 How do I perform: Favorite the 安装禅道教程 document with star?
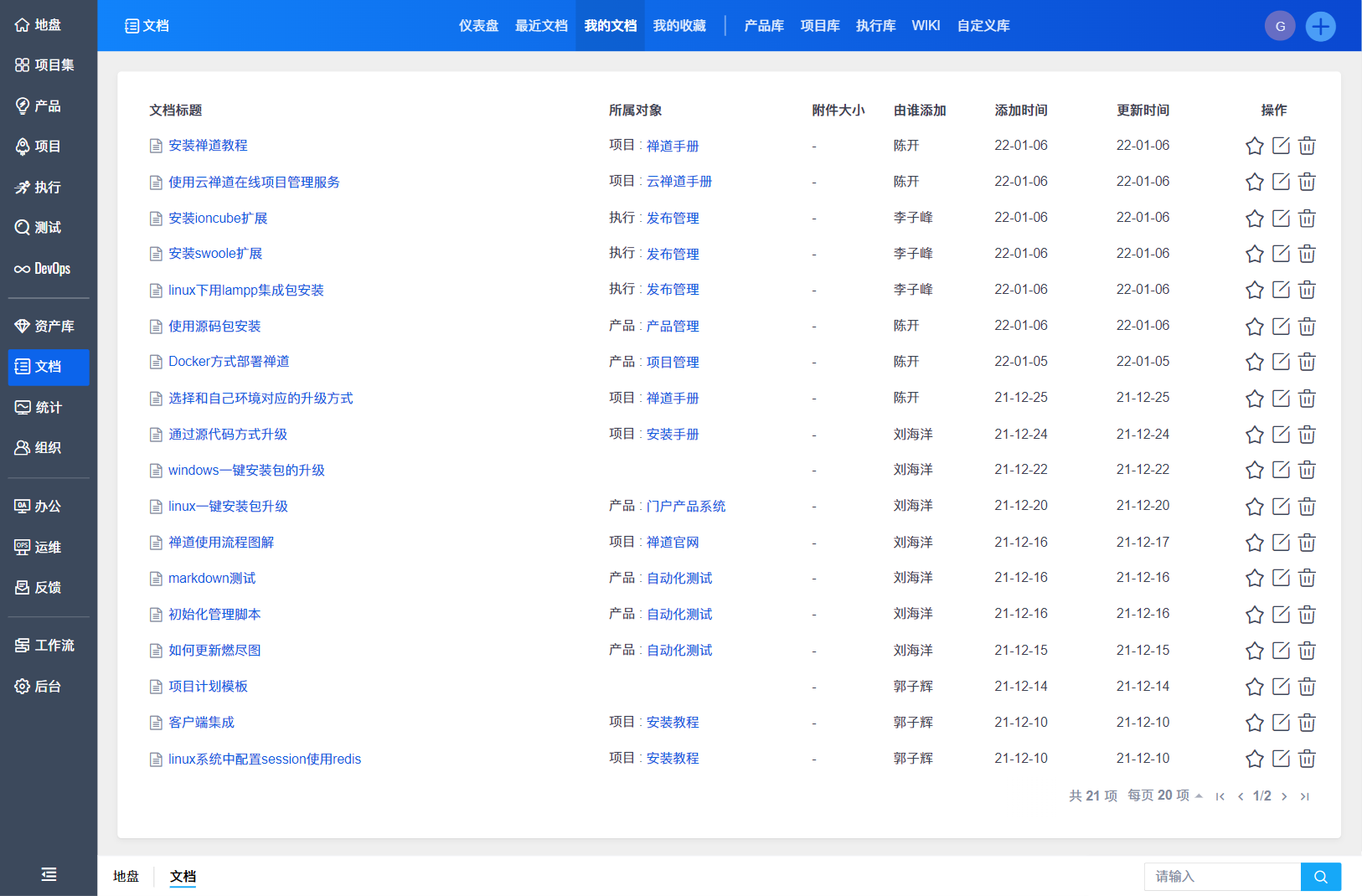(1254, 146)
